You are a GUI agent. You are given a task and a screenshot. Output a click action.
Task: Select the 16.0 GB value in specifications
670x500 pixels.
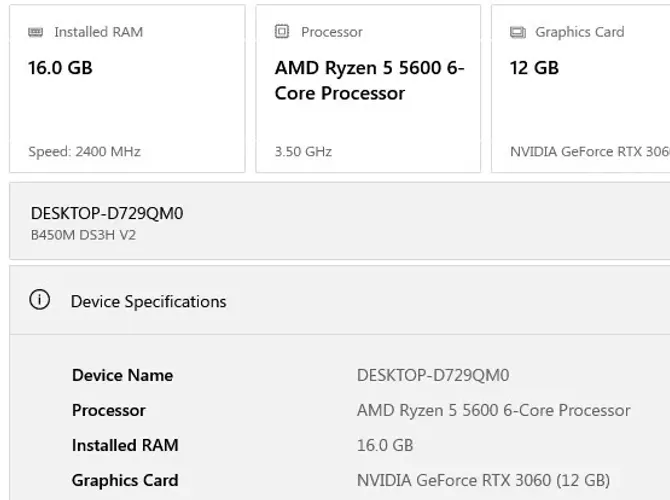[x=385, y=445]
